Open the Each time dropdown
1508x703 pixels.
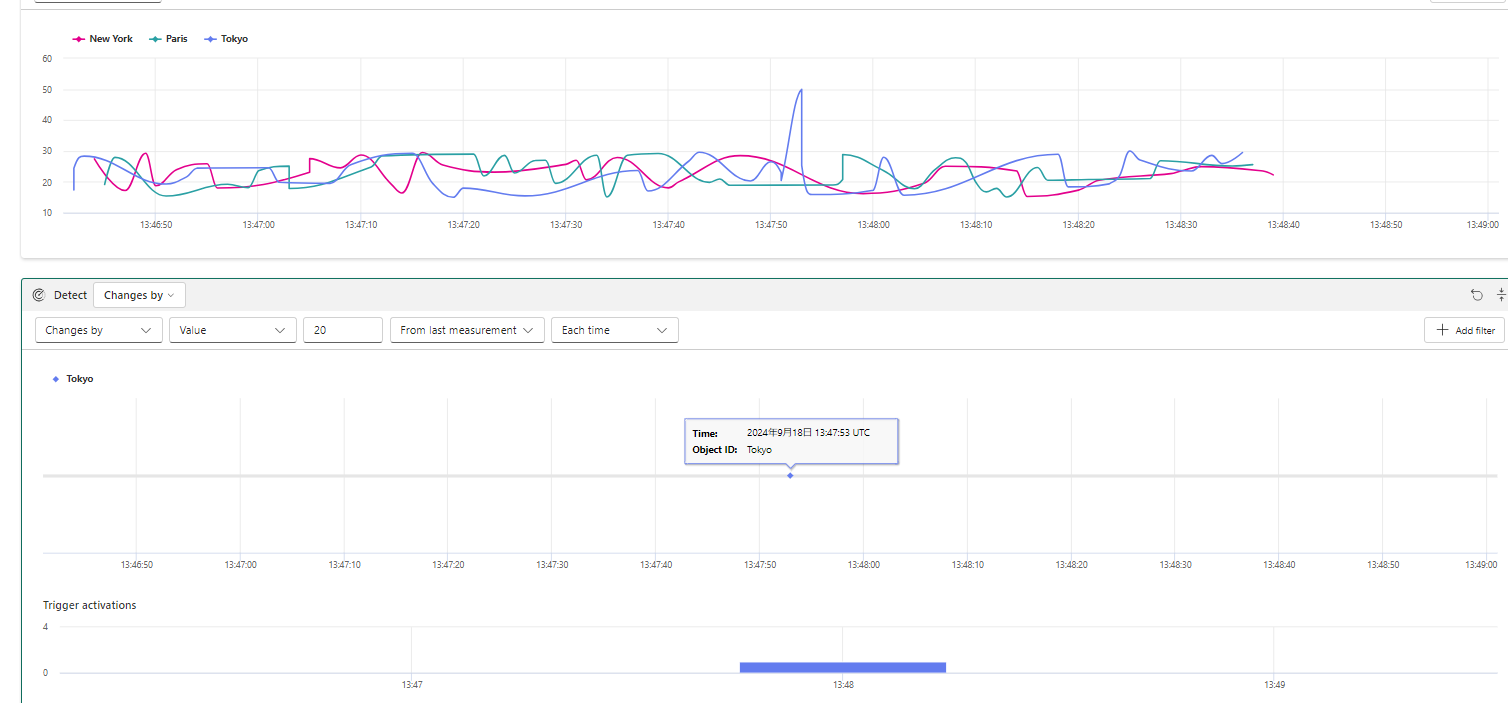click(615, 330)
